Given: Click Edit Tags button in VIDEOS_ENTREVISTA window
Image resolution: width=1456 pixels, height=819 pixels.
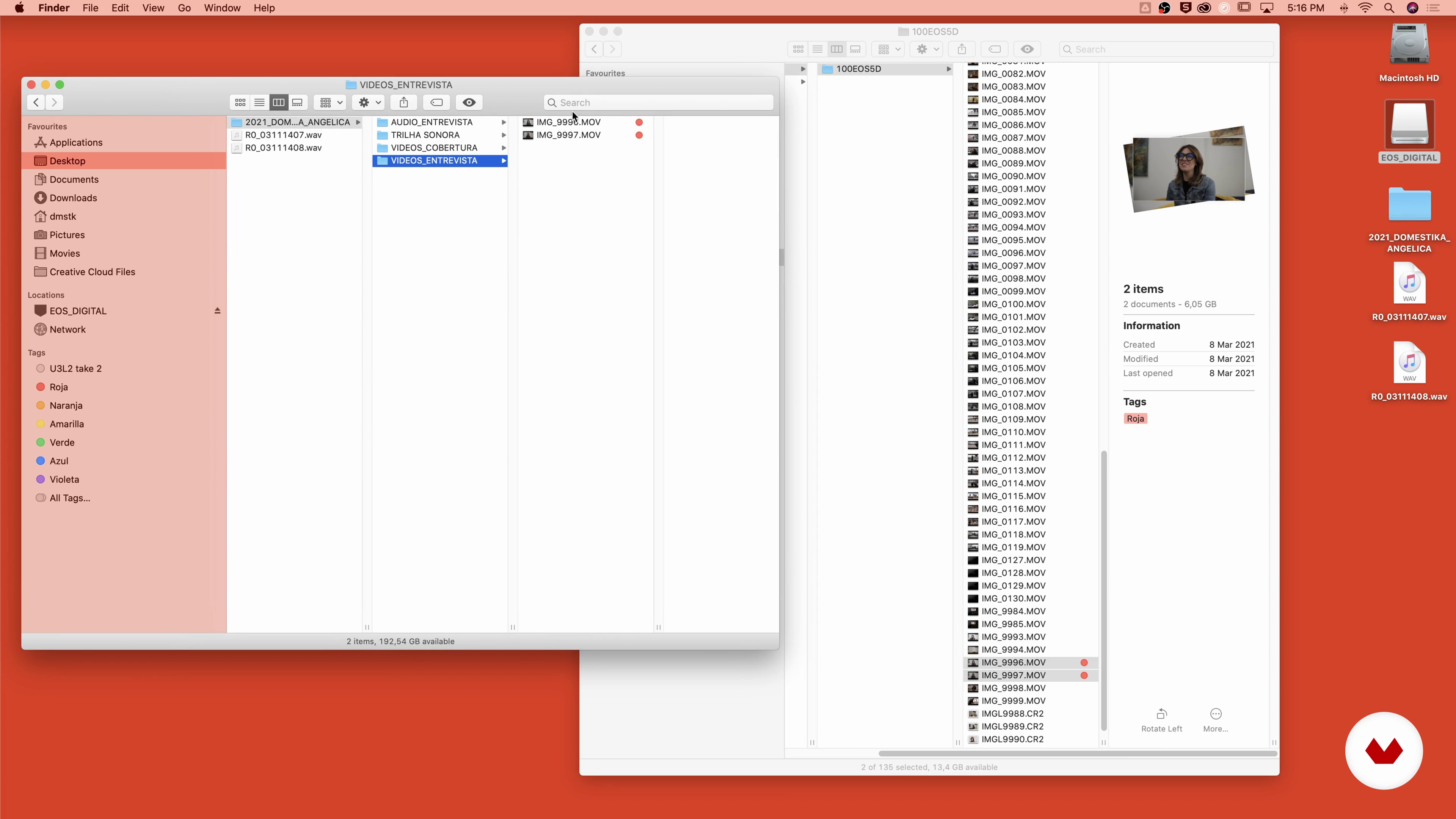Looking at the screenshot, I should [436, 102].
